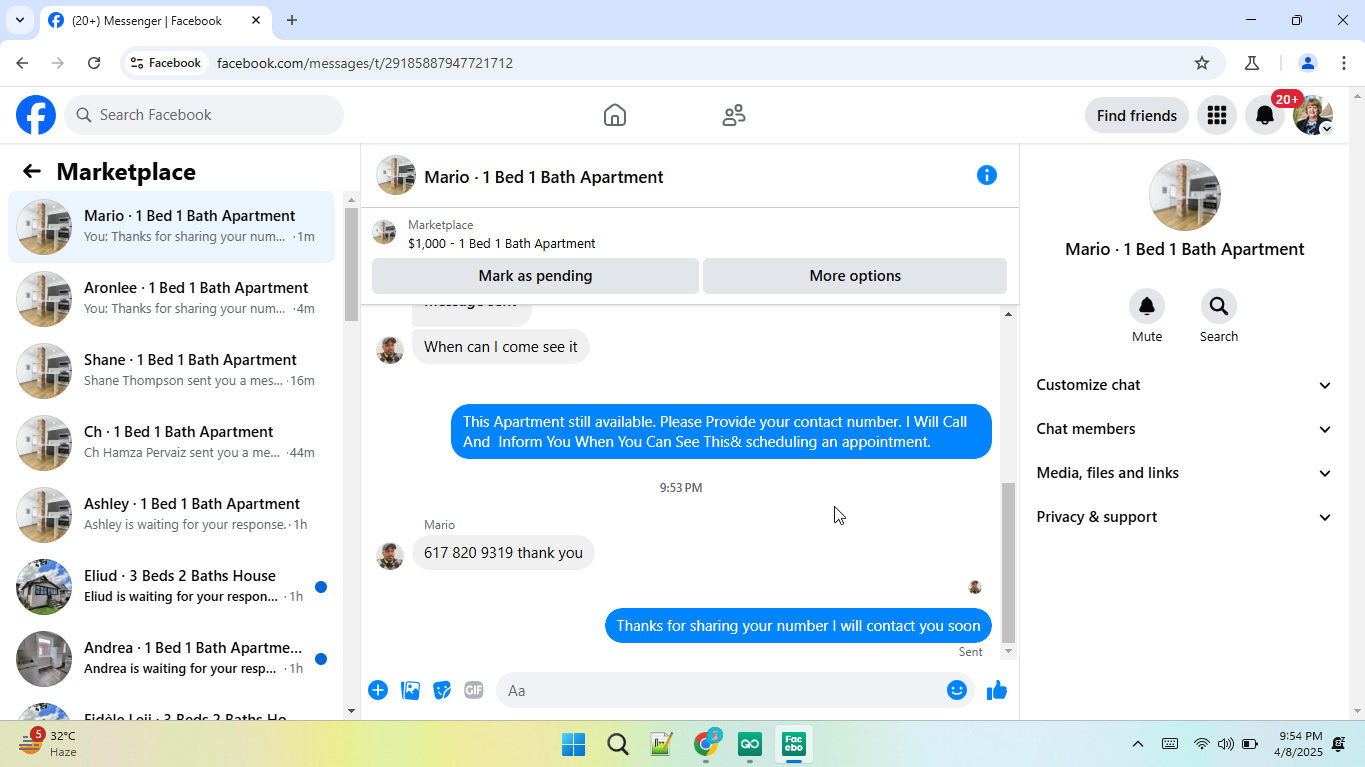Open the taskbar clock showing 9:54 PM
Image resolution: width=1365 pixels, height=767 pixels.
tap(1300, 744)
